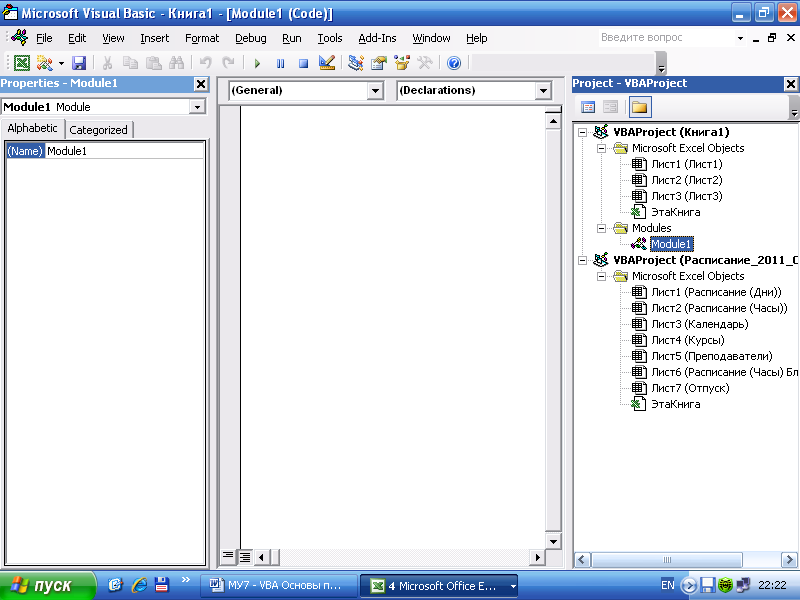This screenshot has height=600, width=800.
Task: Close the Properties - Module1 panel
Action: click(201, 84)
